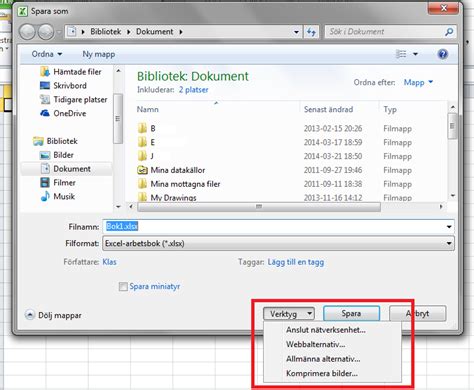The width and height of the screenshot is (474, 390).
Task: Click the search magnifier icon
Action: tap(449, 32)
